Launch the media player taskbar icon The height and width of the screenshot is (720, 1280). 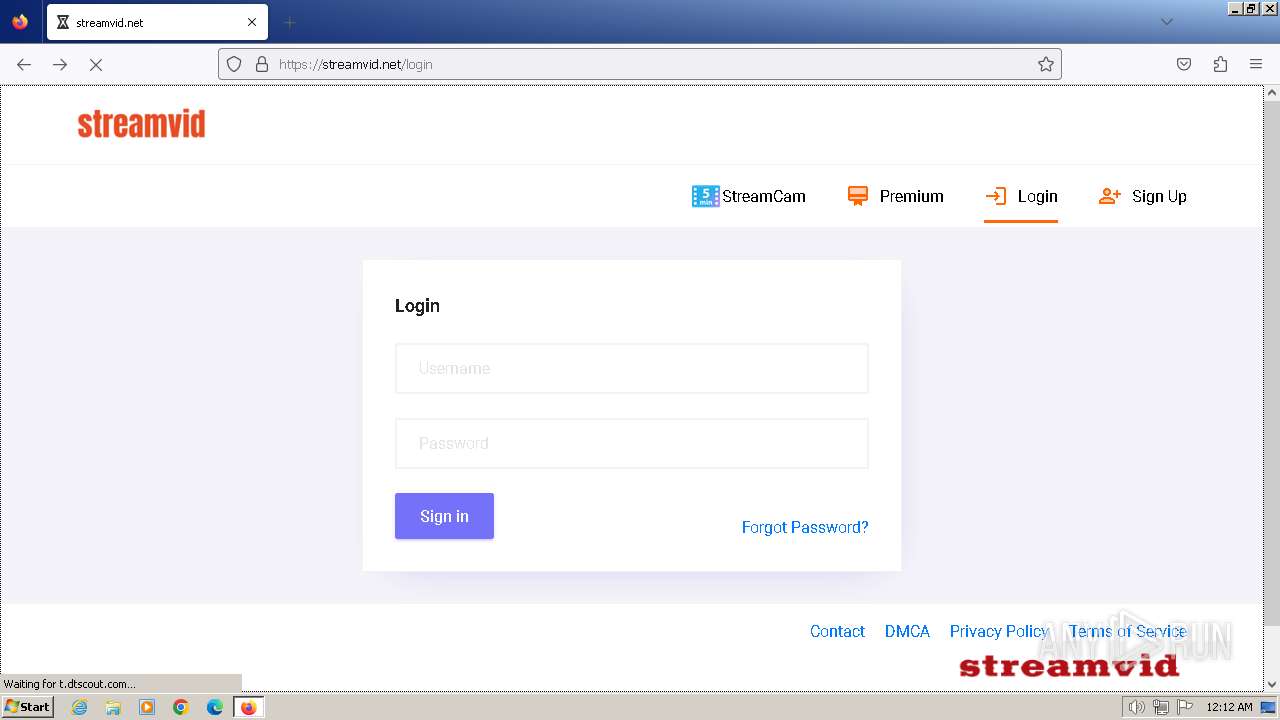(147, 707)
